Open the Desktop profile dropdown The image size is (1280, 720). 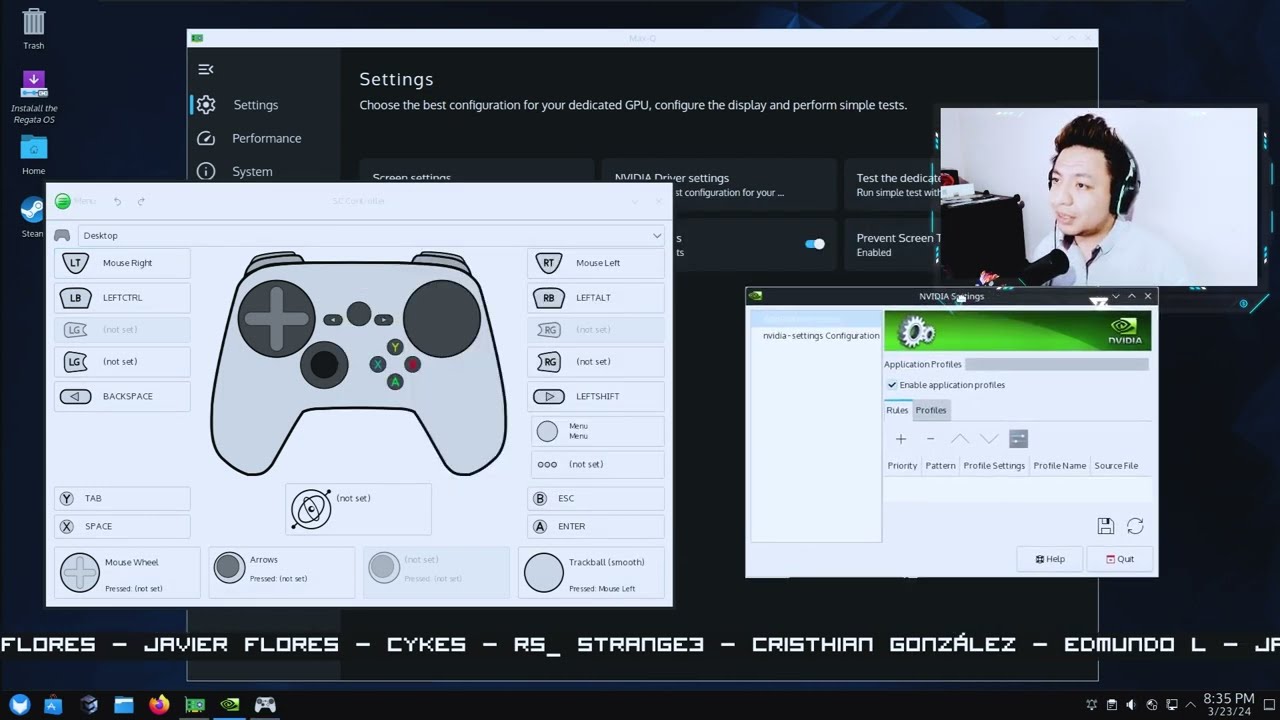click(371, 235)
